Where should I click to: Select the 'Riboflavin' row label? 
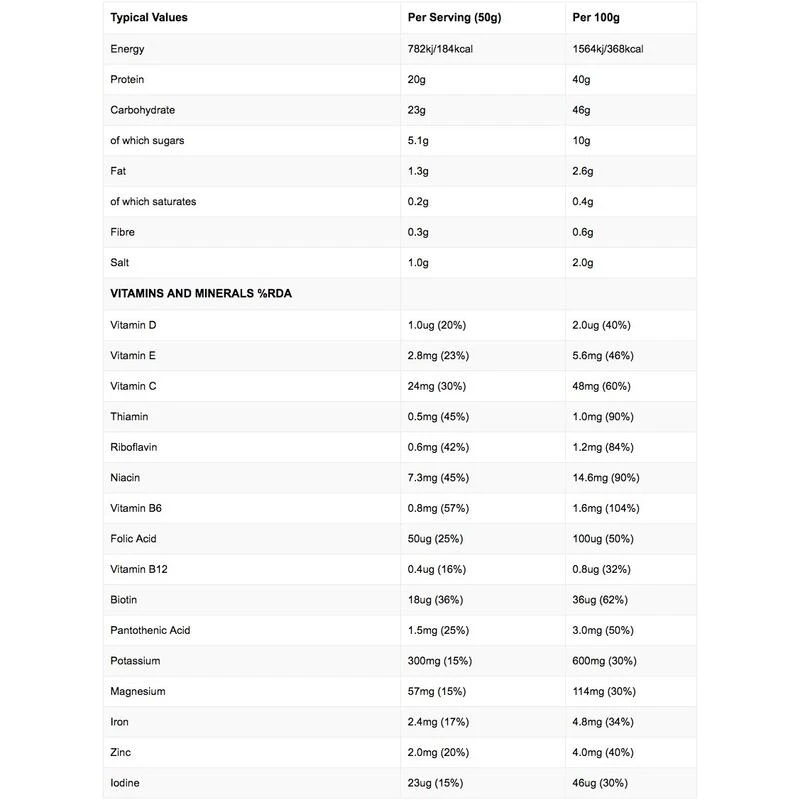coord(134,447)
